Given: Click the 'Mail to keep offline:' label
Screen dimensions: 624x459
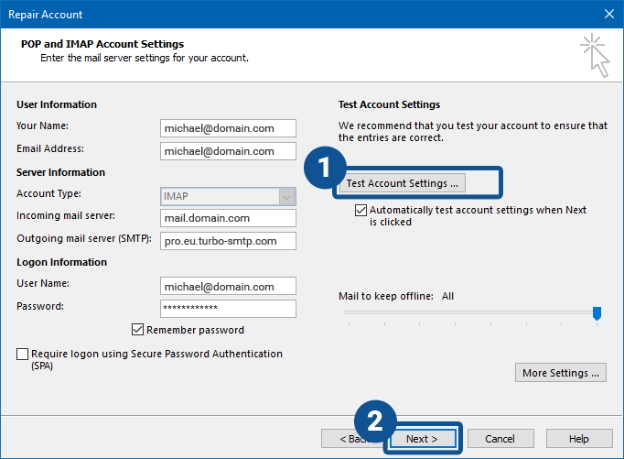Looking at the screenshot, I should 386,296.
